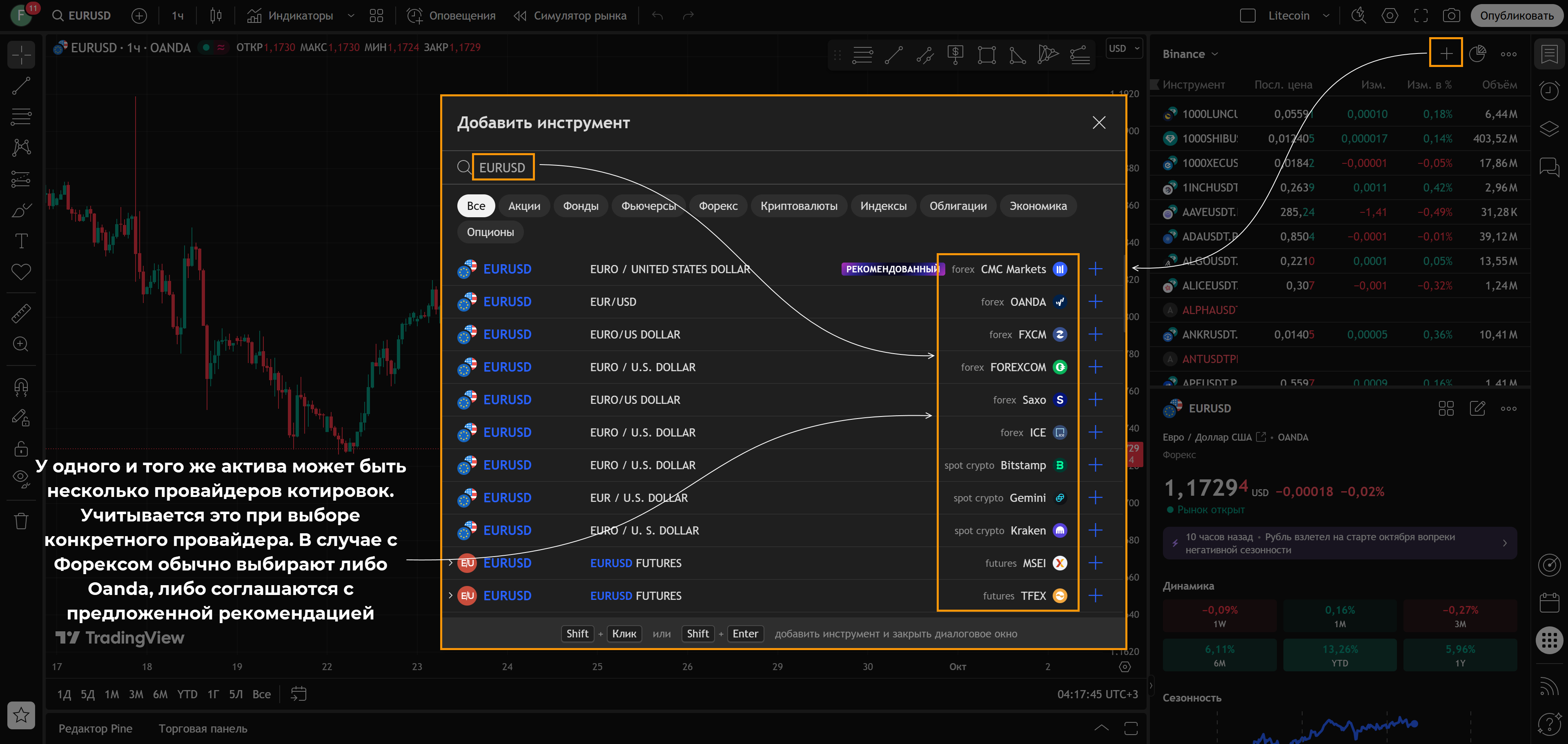The height and width of the screenshot is (744, 1568).
Task: Open the Индикаторы menu button
Action: [291, 16]
